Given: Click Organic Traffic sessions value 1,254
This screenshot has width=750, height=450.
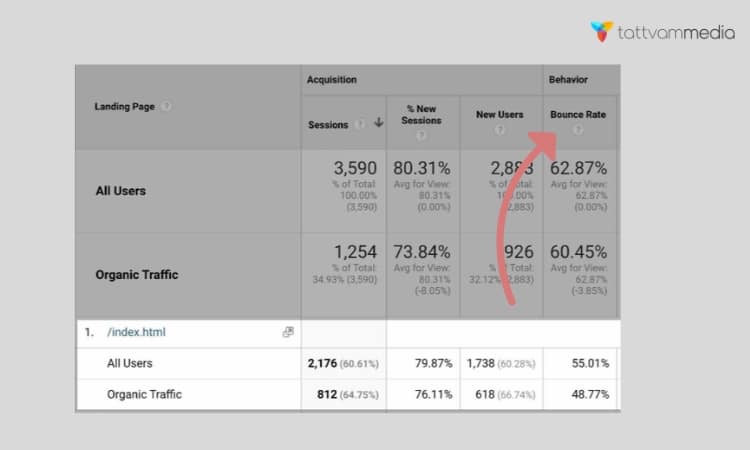Looking at the screenshot, I should click(355, 252).
